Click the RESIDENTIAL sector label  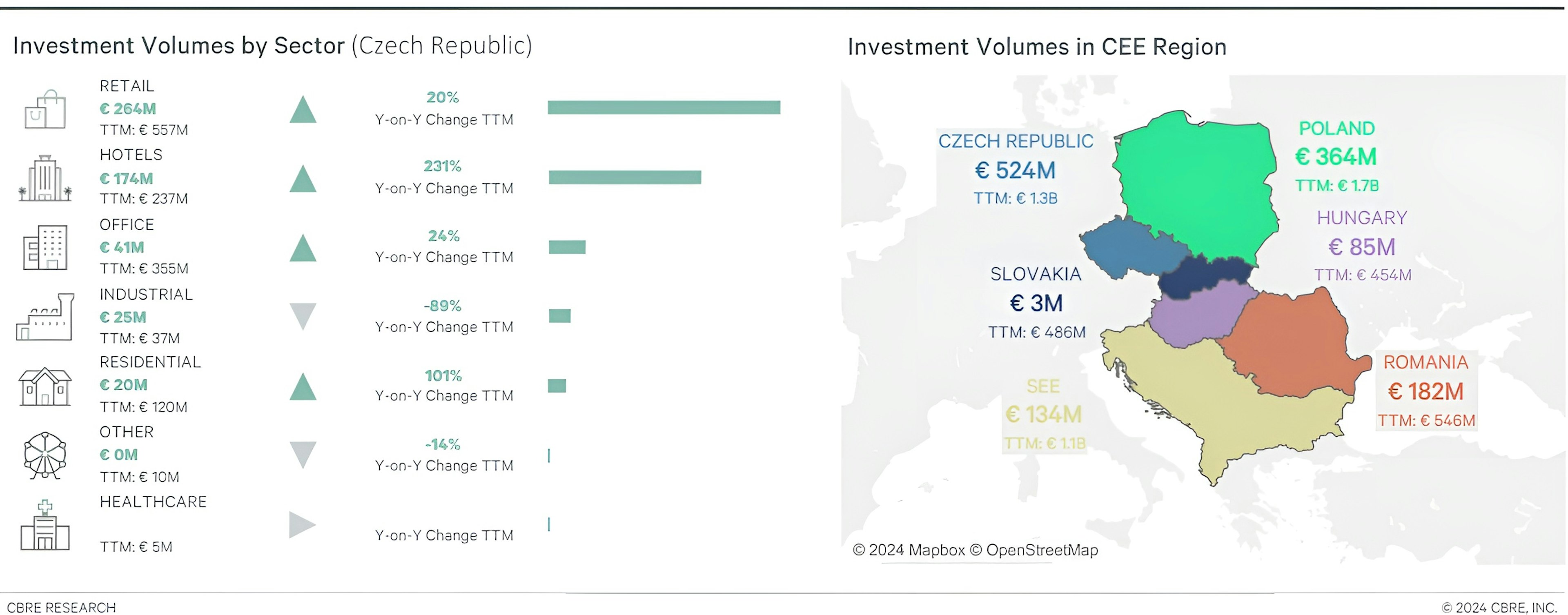point(150,362)
